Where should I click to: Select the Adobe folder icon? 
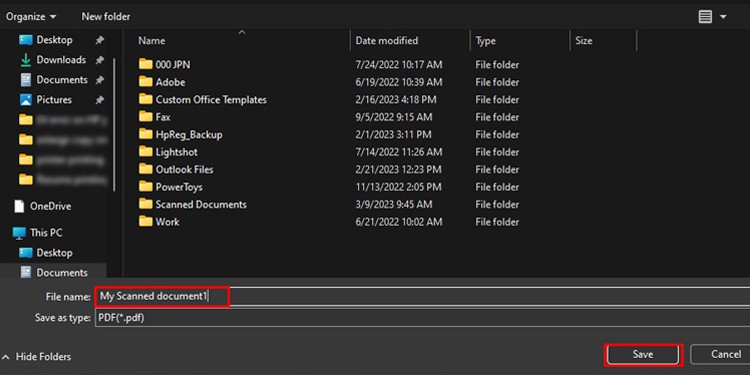pyautogui.click(x=145, y=82)
